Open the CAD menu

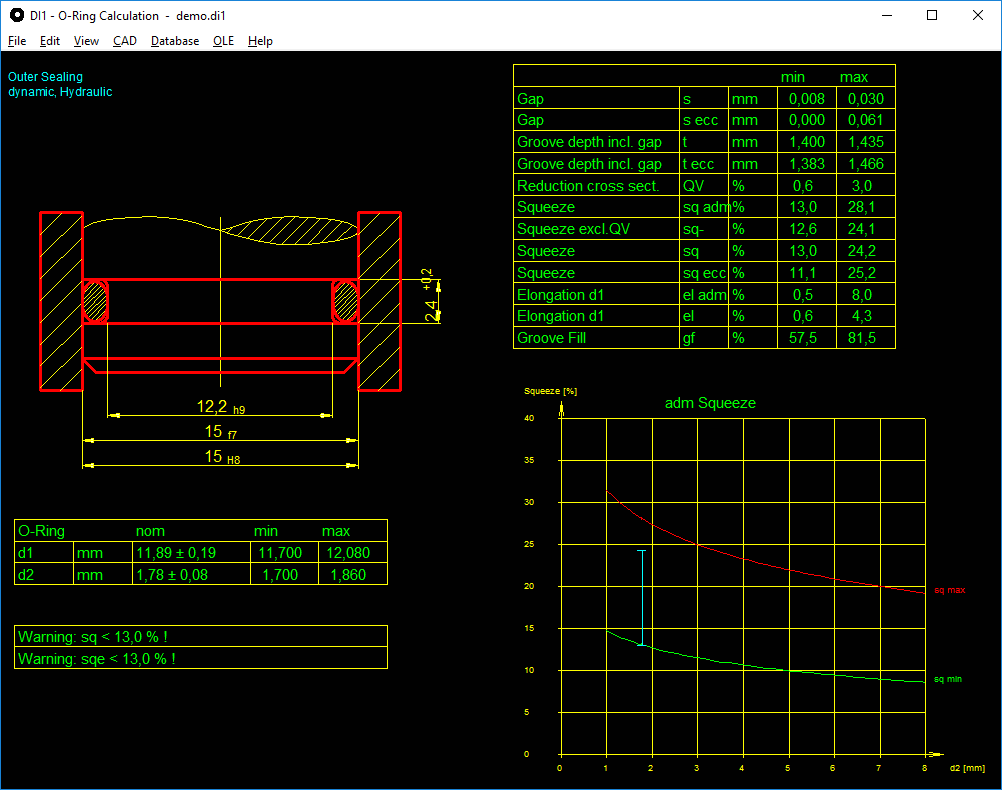(x=125, y=41)
